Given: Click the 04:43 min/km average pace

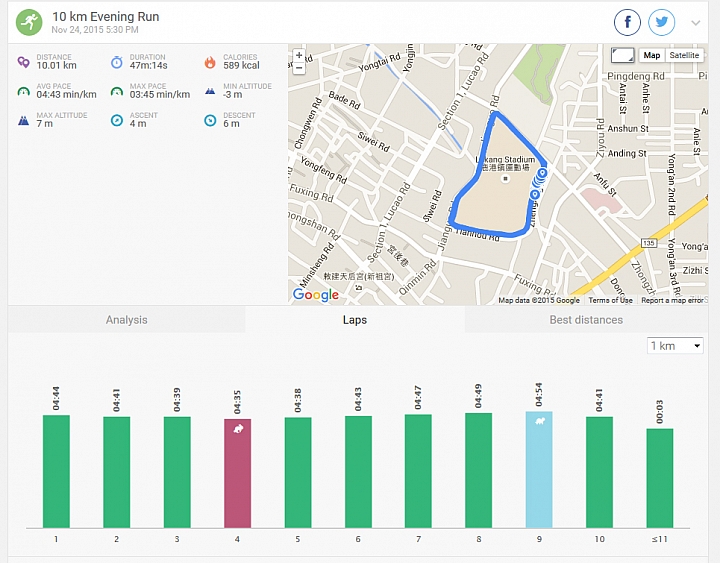Looking at the screenshot, I should tap(67, 95).
